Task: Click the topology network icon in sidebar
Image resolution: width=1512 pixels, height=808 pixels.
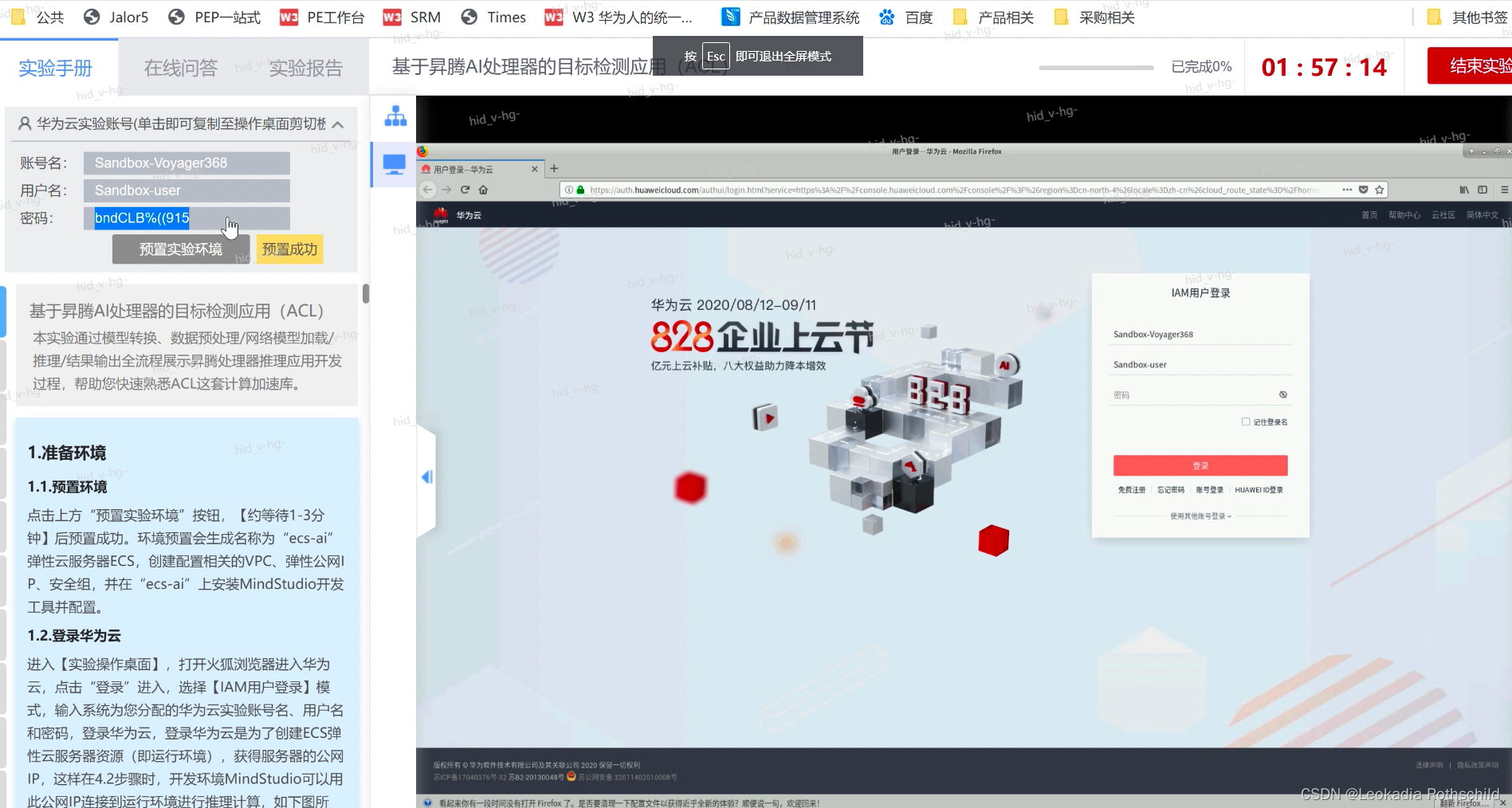Action: point(395,116)
